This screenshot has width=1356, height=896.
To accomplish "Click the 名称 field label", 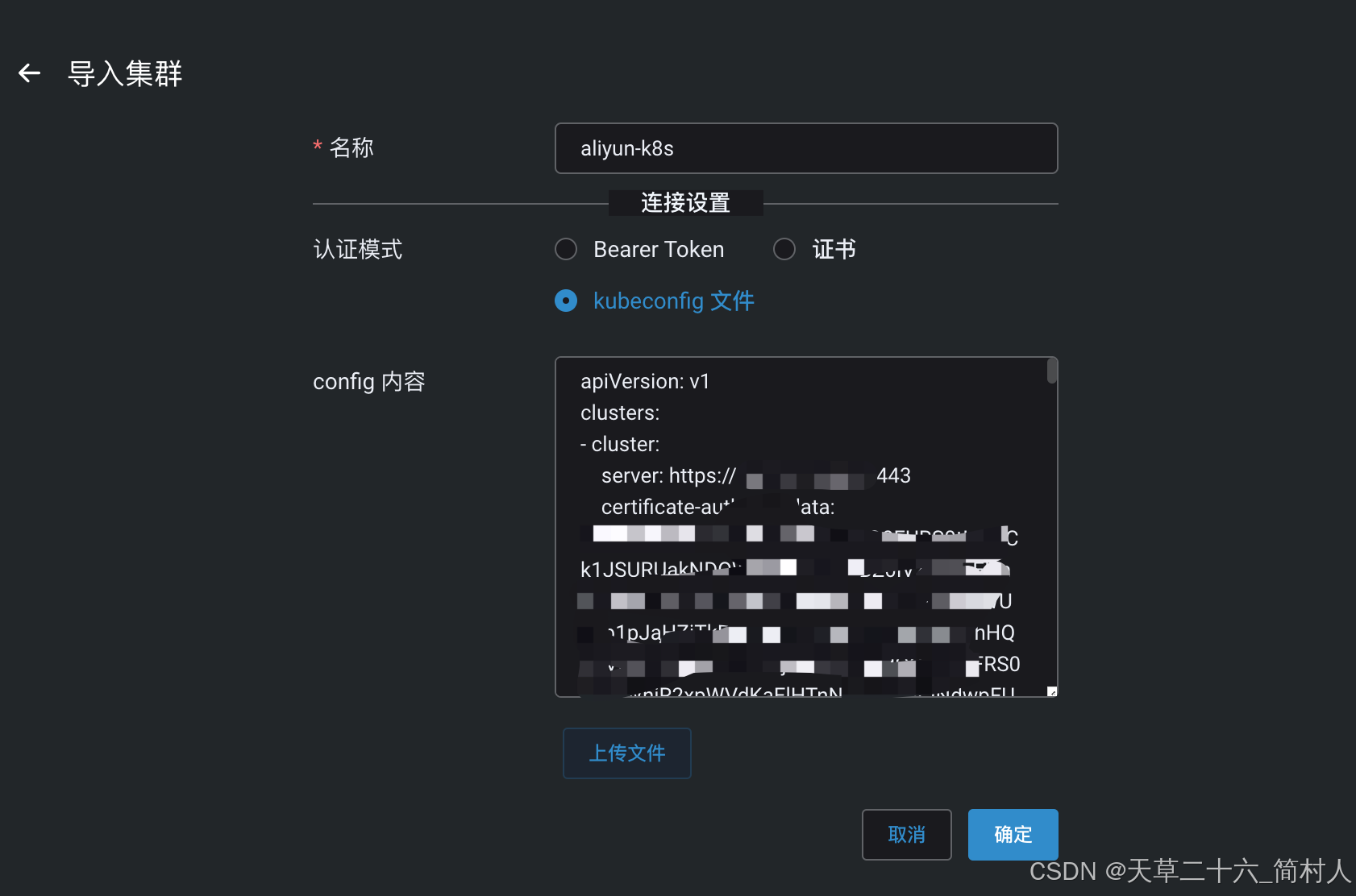I will point(351,147).
